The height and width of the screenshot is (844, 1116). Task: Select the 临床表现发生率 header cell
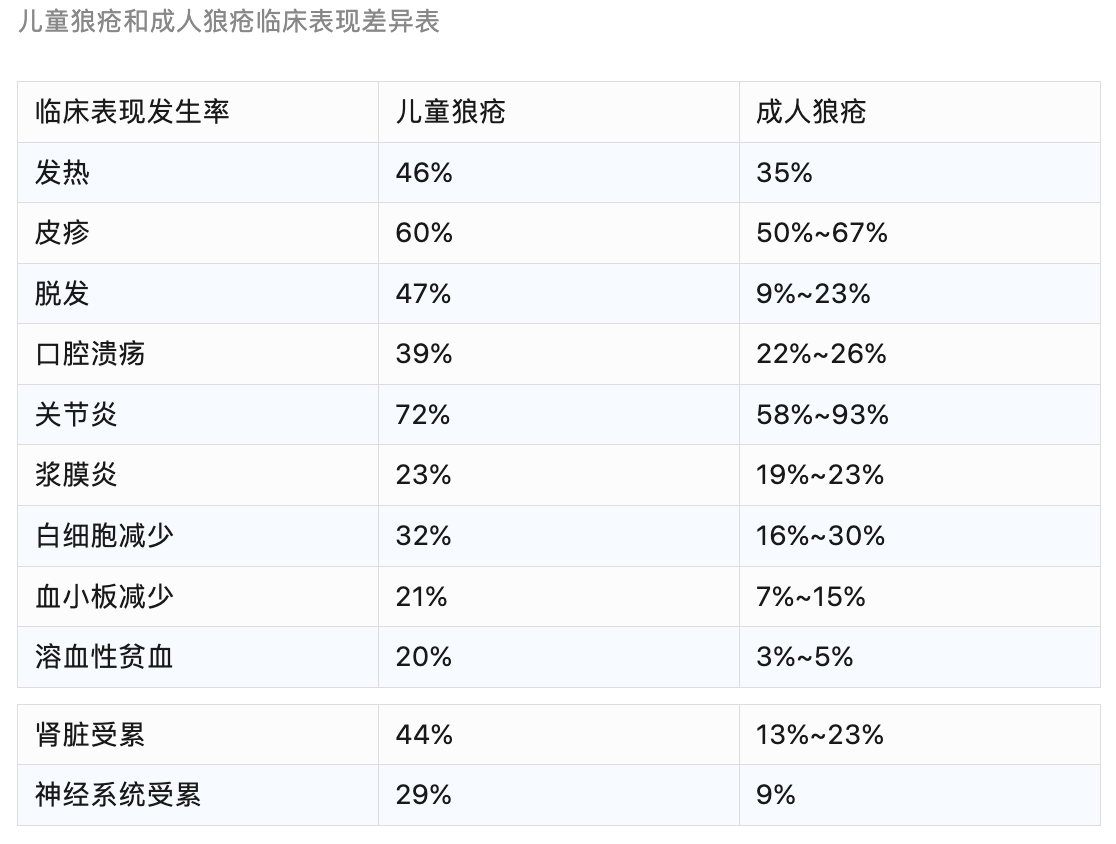[132, 112]
